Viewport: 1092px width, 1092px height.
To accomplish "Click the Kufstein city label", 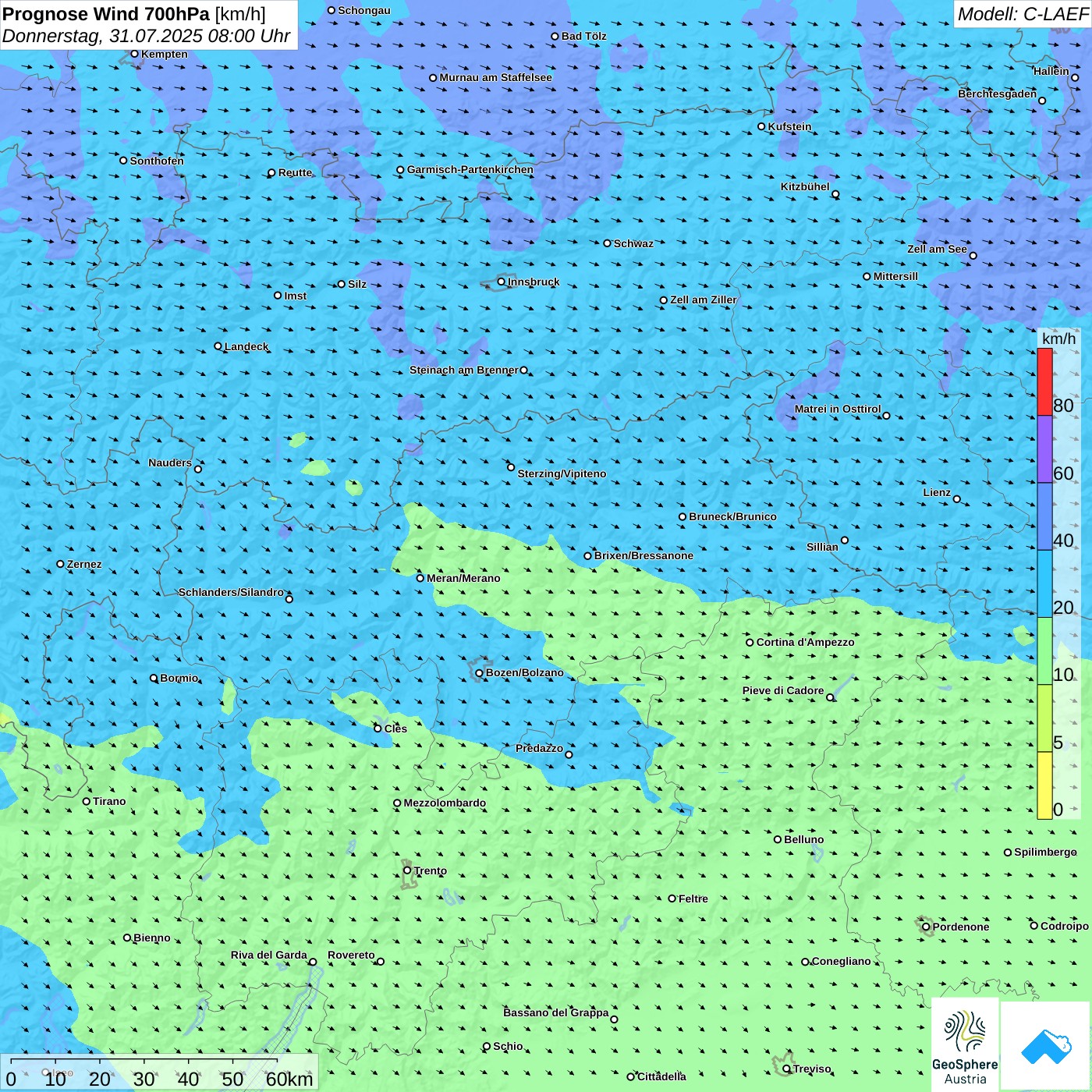I will pos(790,126).
